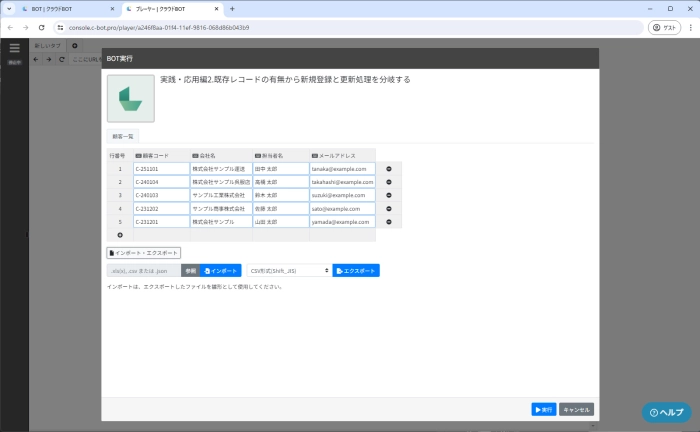
Task: Delete row 3 using its minus icon
Action: (x=388, y=195)
